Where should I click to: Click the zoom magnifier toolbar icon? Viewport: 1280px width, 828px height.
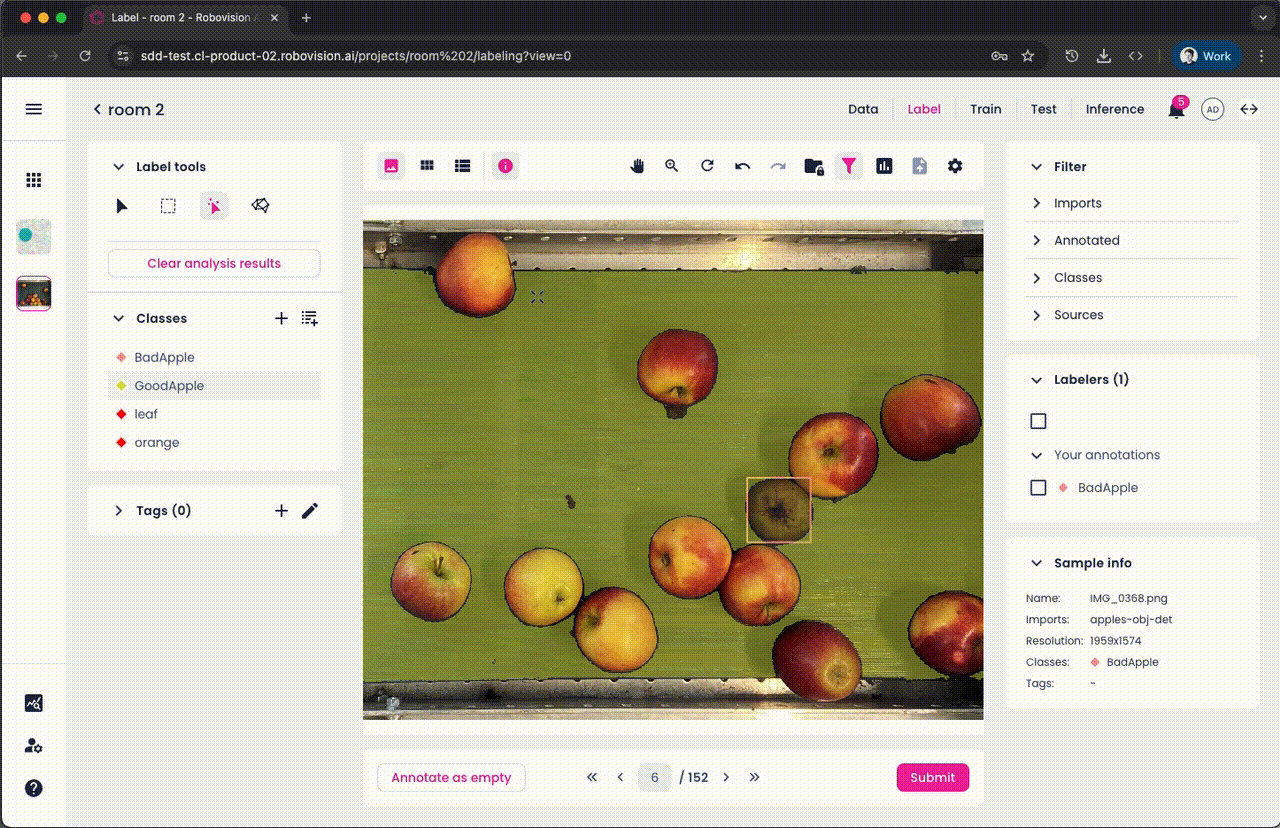[x=671, y=166]
